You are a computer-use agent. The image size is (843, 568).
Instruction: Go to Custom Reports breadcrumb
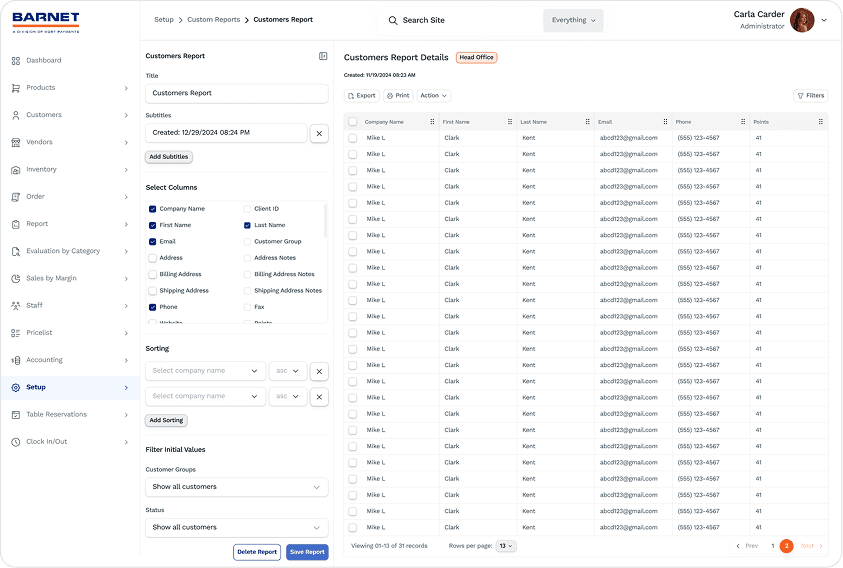click(213, 19)
